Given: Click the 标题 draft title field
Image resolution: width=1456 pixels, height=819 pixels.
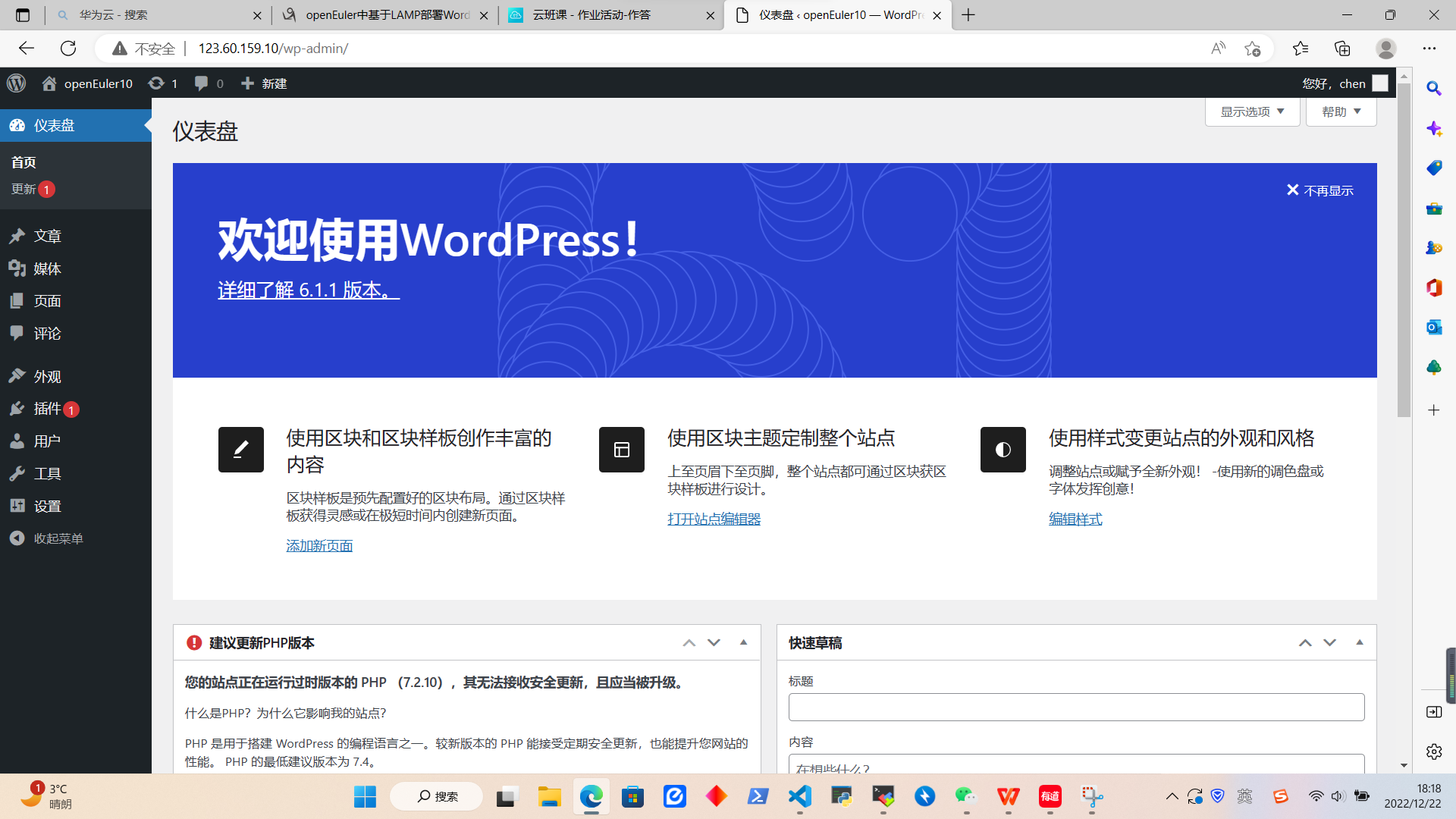Looking at the screenshot, I should (1076, 707).
